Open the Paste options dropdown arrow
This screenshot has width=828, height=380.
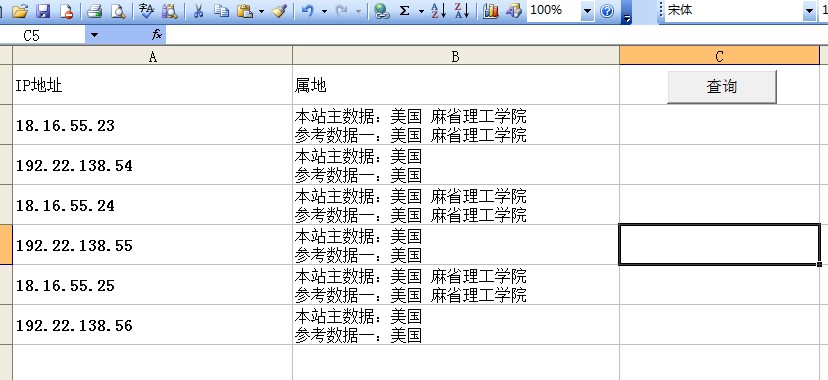coord(261,11)
